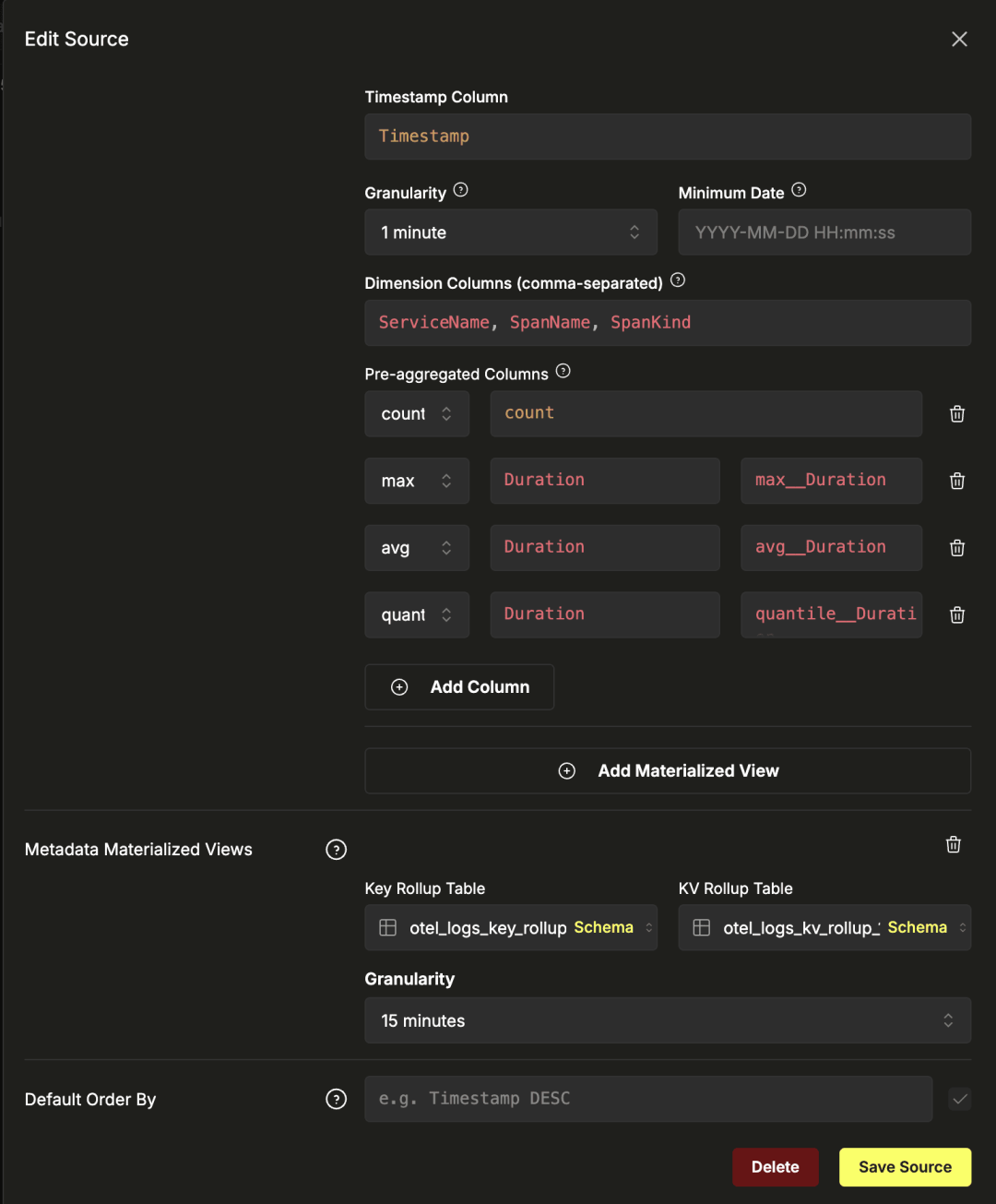996x1204 pixels.
Task: Open the KV Rollup Table selector
Action: click(x=824, y=927)
